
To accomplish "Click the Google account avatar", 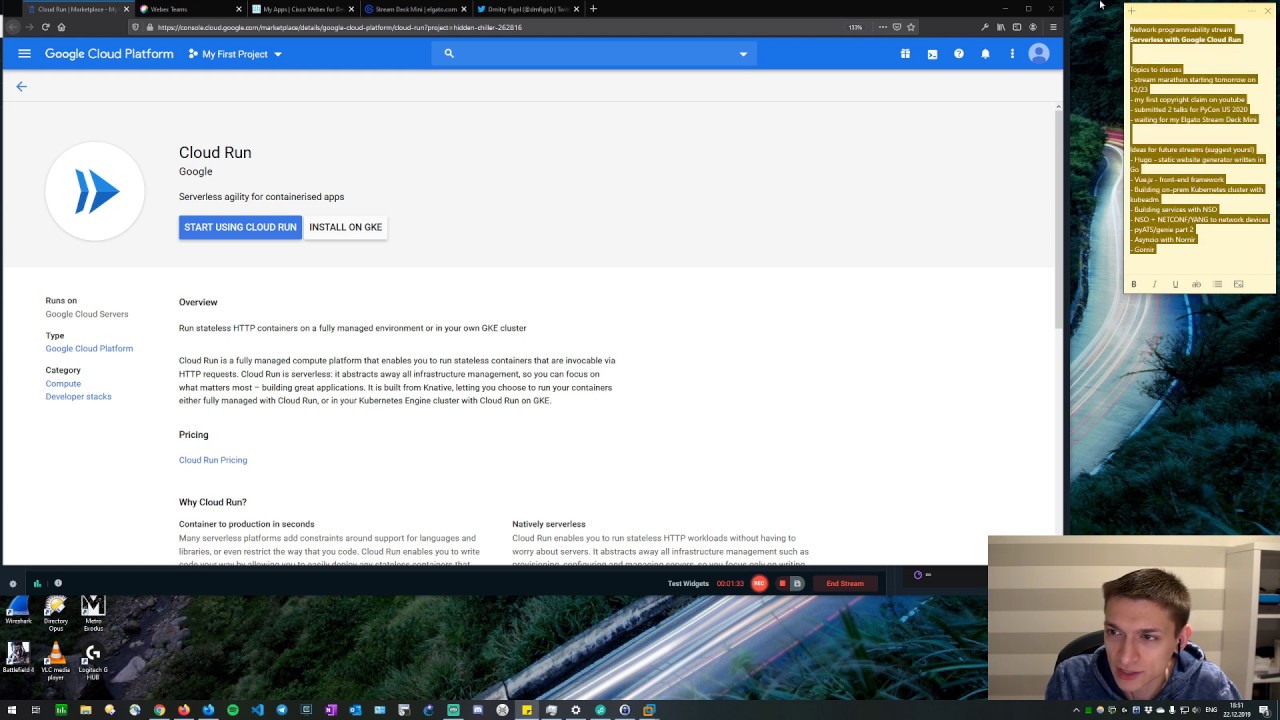I will 1039,54.
